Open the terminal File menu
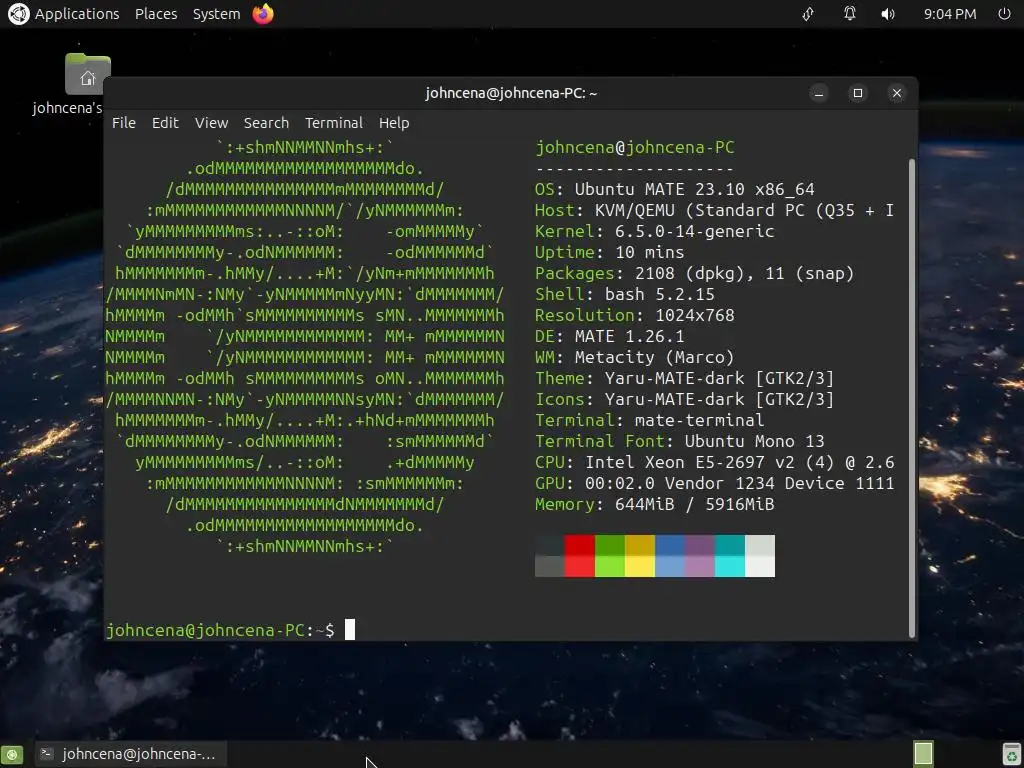Screen dimensions: 1024x768 click(x=123, y=123)
